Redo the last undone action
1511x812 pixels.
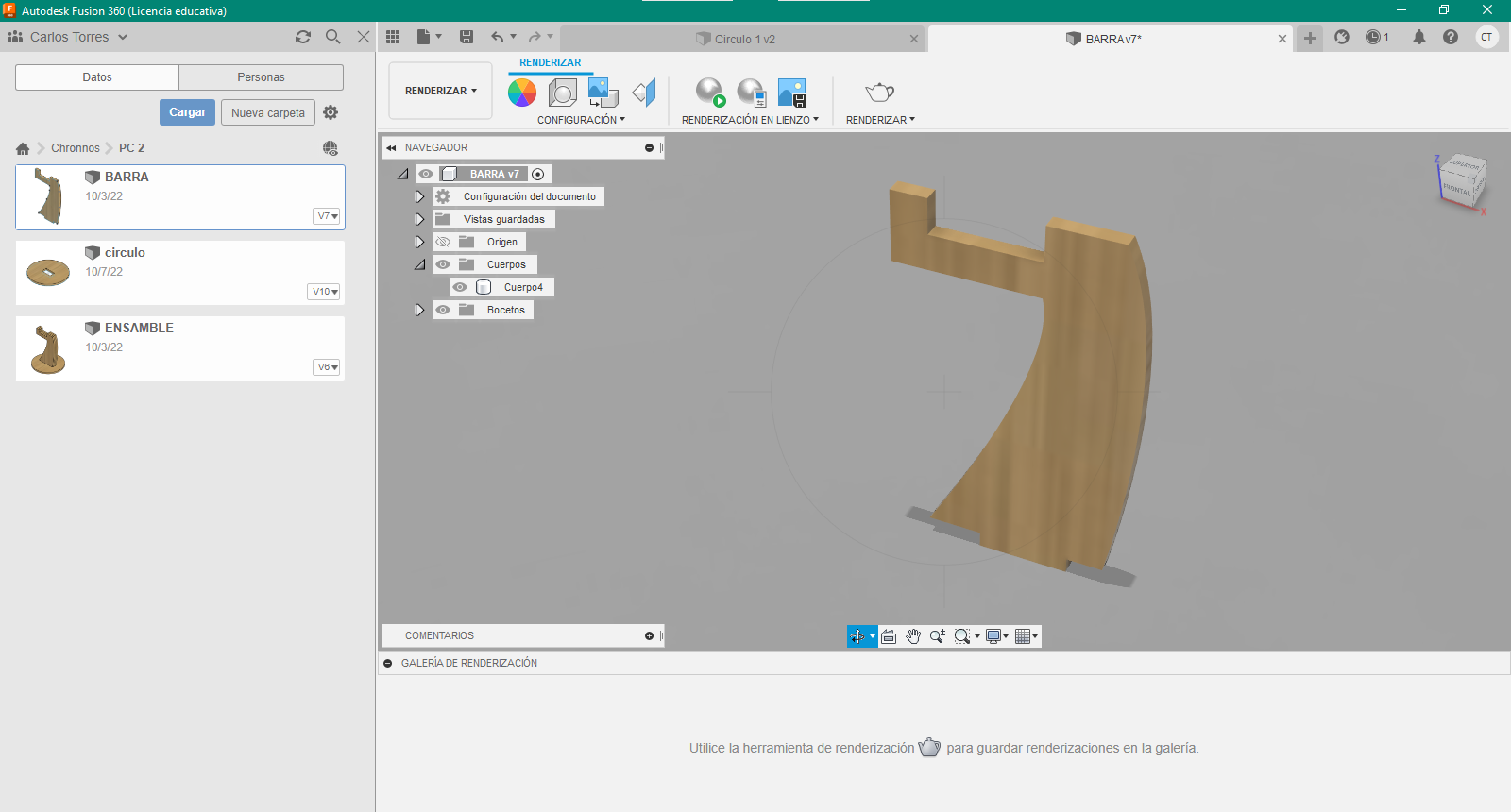(535, 37)
